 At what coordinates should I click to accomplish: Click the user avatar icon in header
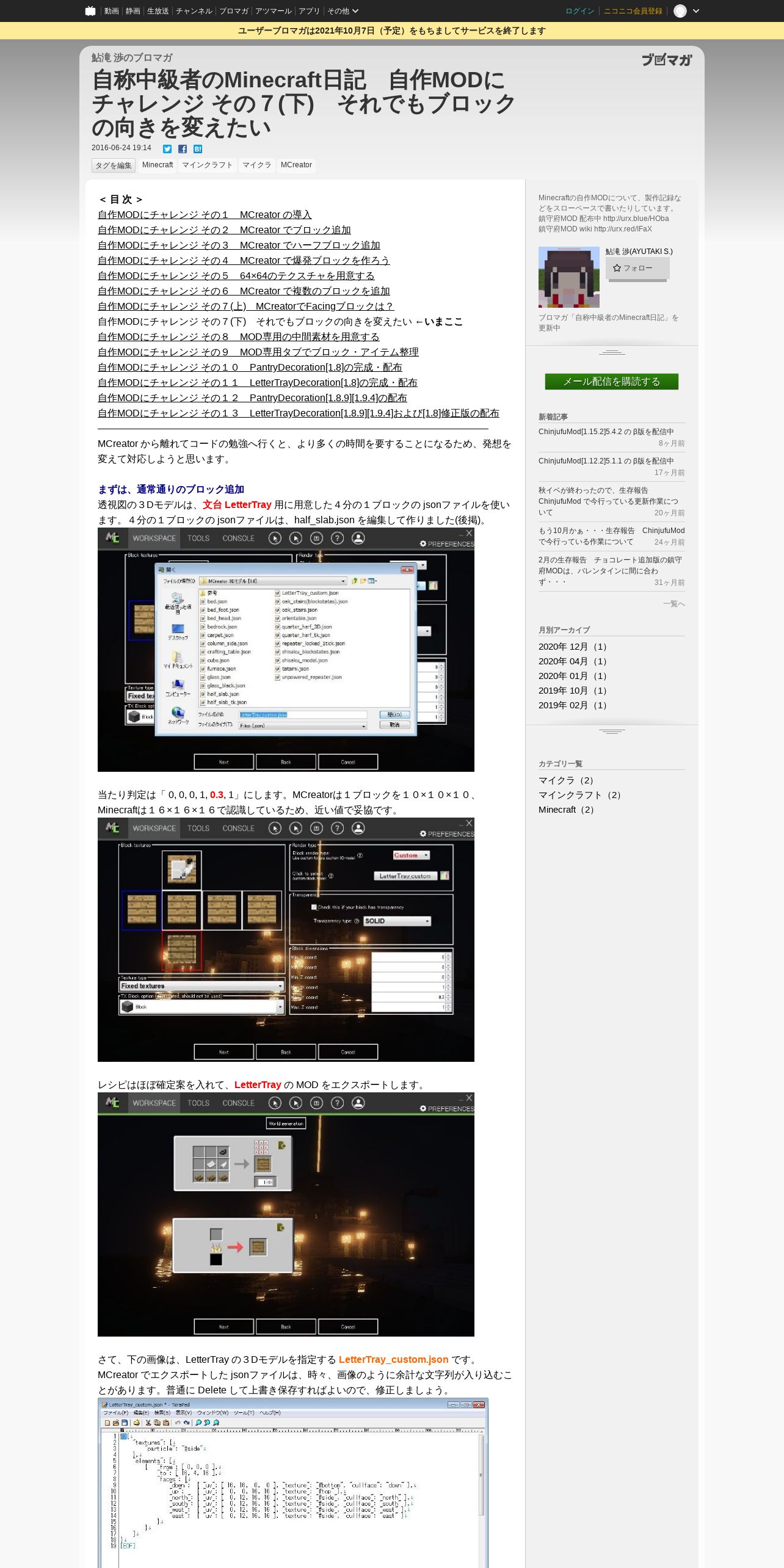(680, 11)
